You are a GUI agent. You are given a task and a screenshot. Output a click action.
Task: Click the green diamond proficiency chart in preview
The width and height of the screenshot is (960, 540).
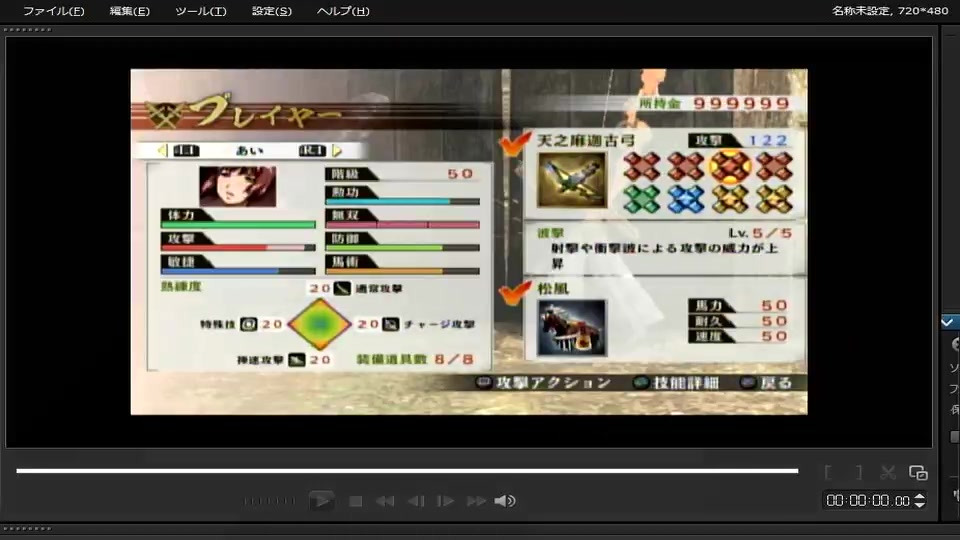[319, 324]
